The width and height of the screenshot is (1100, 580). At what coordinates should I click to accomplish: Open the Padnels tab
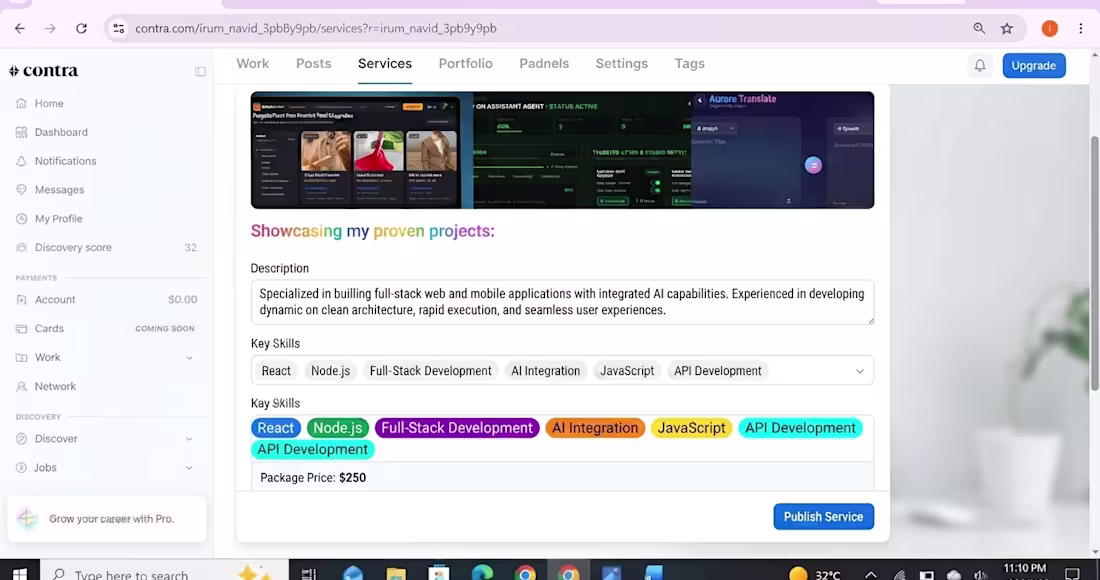pos(544,64)
